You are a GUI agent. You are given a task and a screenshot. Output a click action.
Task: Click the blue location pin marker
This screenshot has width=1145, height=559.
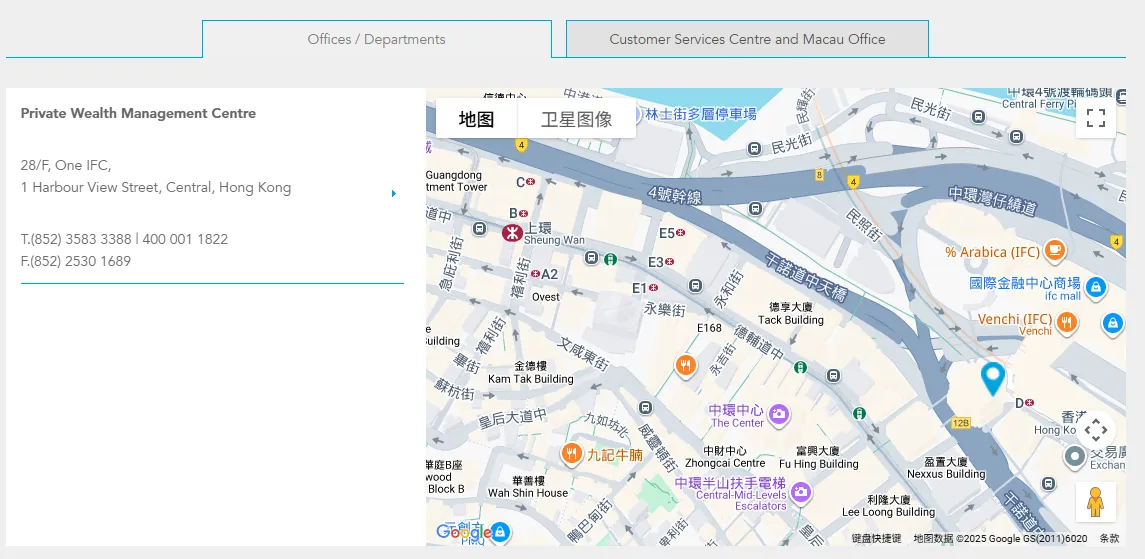coord(992,378)
